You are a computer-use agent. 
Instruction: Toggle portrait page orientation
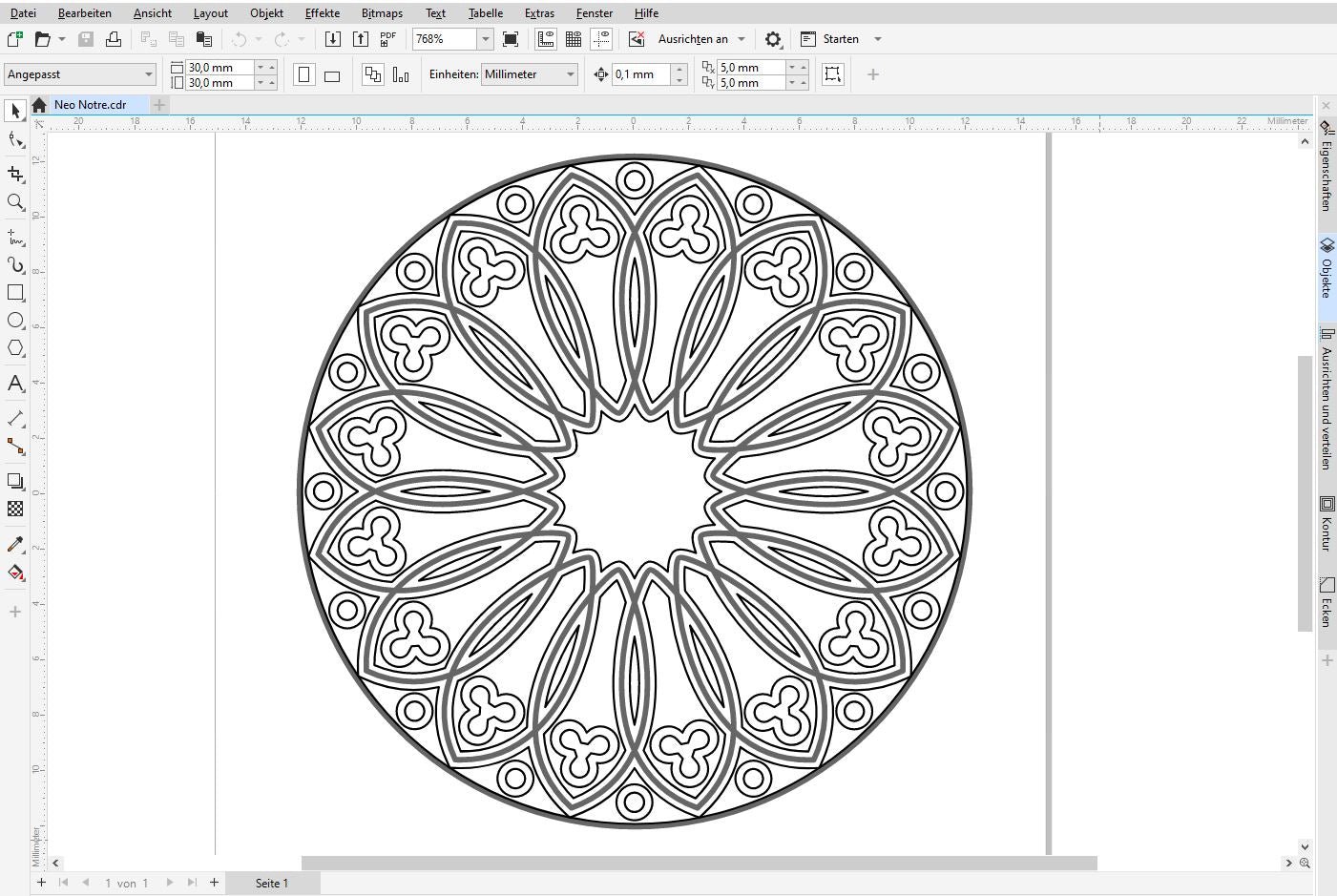(303, 73)
